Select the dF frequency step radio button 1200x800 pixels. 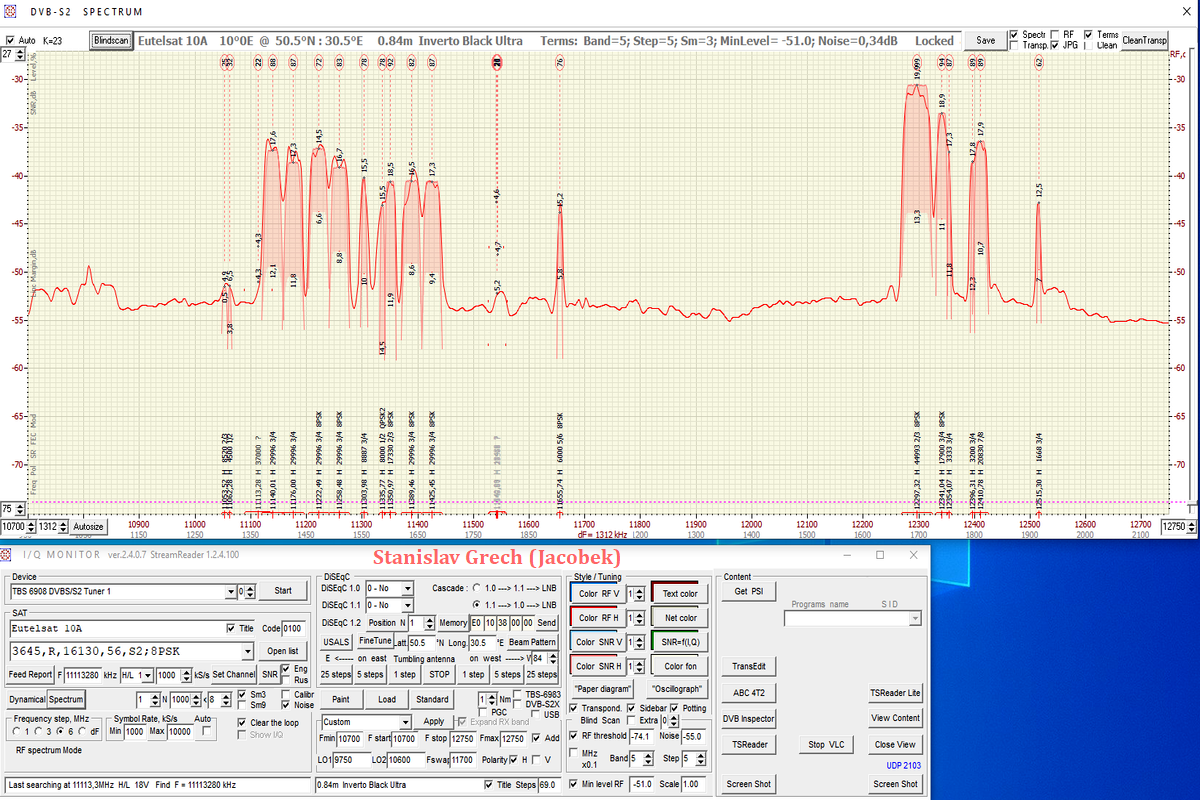pyautogui.click(x=83, y=731)
